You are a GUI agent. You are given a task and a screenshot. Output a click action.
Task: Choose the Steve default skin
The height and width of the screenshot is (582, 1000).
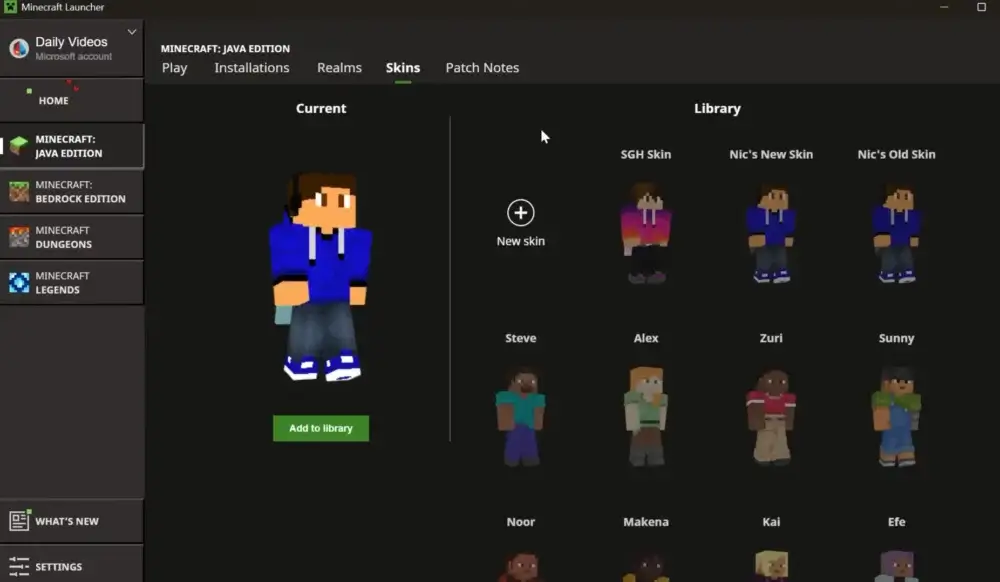pyautogui.click(x=521, y=416)
